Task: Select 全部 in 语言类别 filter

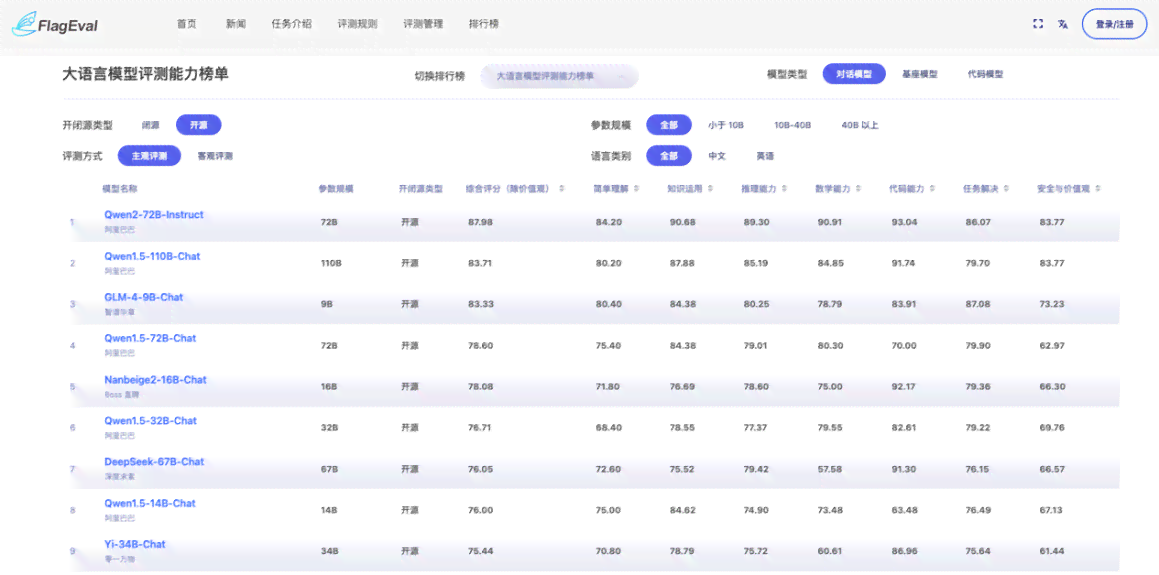Action: tap(669, 156)
